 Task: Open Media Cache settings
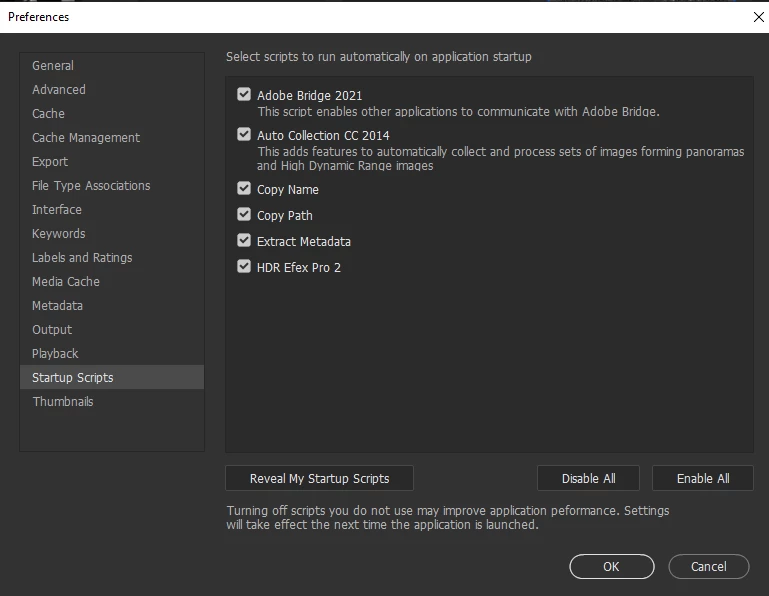pos(112,282)
